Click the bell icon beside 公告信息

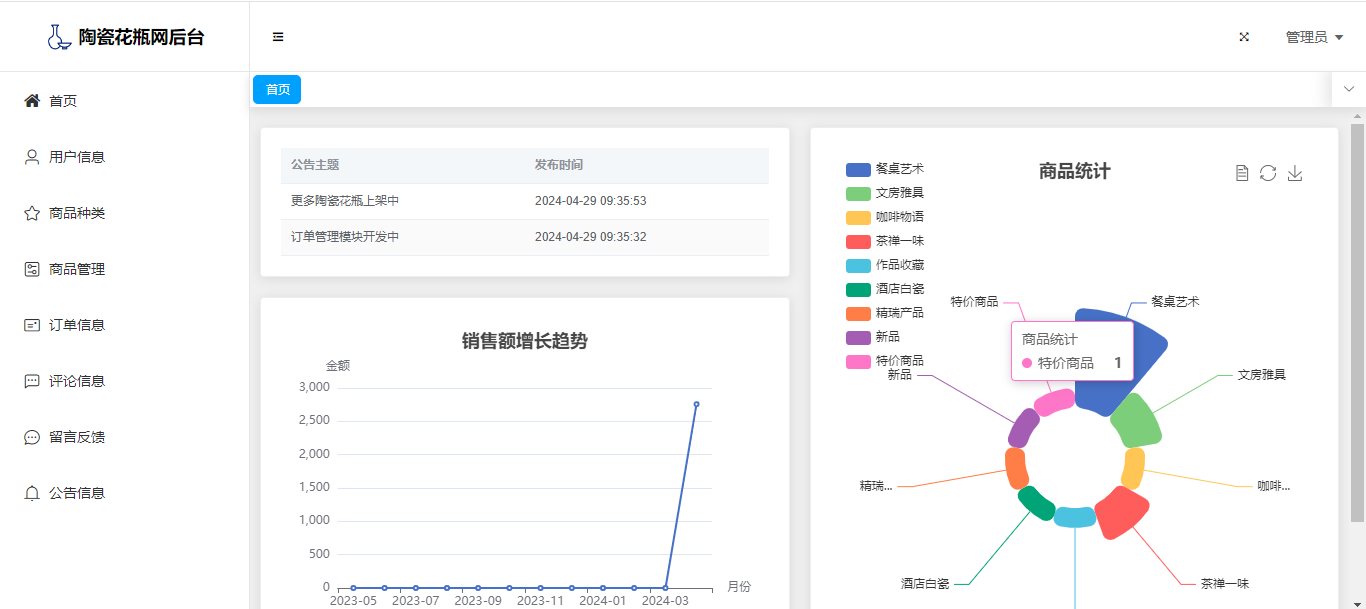pyautogui.click(x=32, y=493)
